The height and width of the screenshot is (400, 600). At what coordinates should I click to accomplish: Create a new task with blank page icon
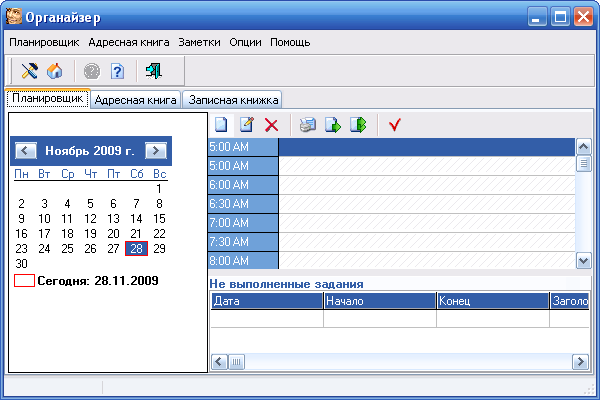pos(221,125)
